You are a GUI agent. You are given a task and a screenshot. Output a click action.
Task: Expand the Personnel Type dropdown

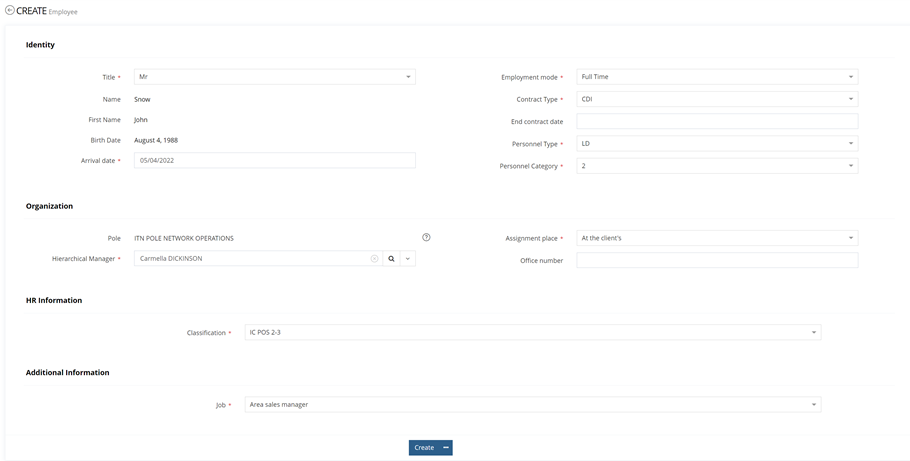click(x=850, y=144)
